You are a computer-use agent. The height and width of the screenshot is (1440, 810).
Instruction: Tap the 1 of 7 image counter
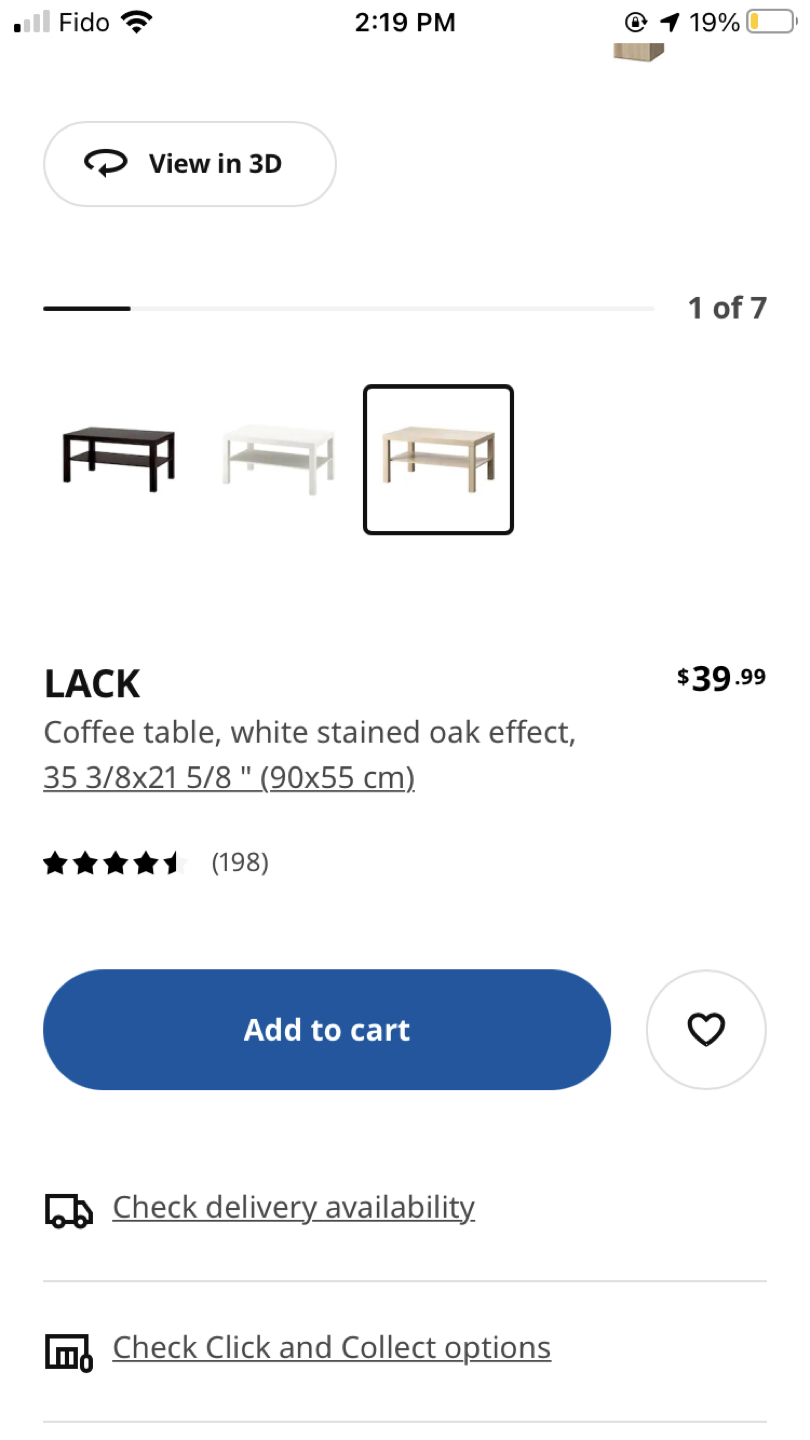727,308
